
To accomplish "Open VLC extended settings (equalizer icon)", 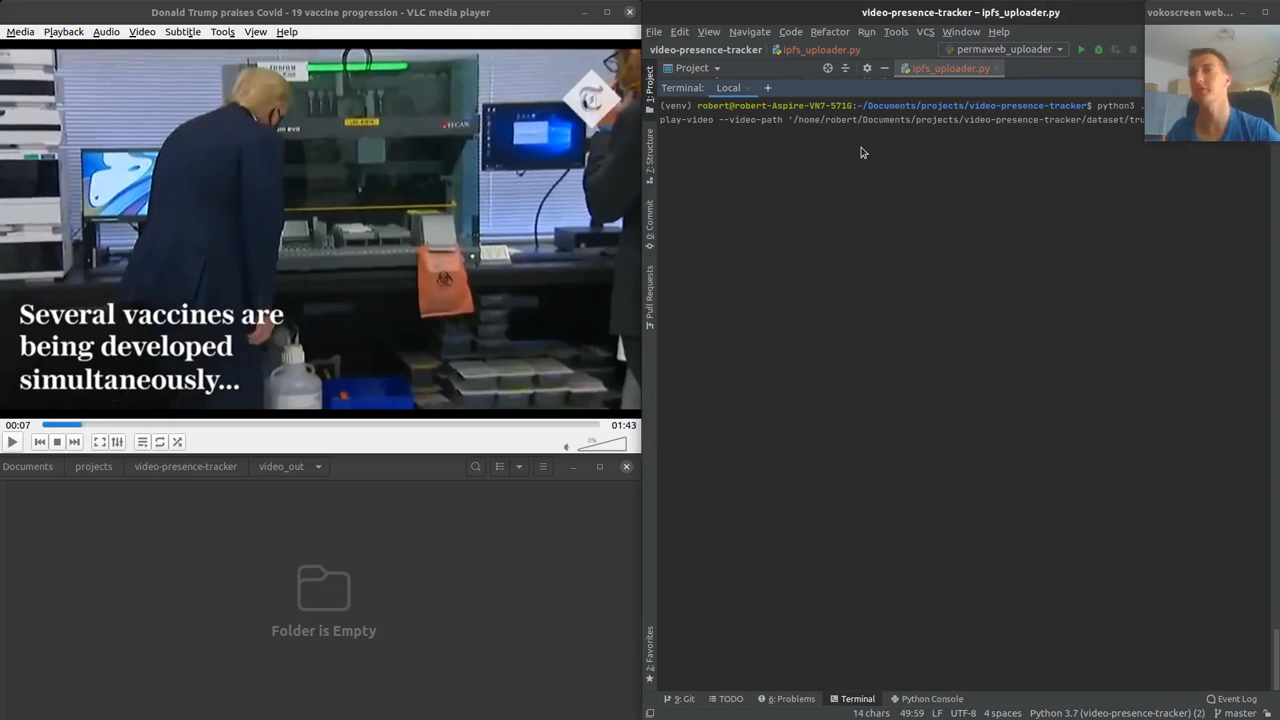I will pyautogui.click(x=117, y=442).
